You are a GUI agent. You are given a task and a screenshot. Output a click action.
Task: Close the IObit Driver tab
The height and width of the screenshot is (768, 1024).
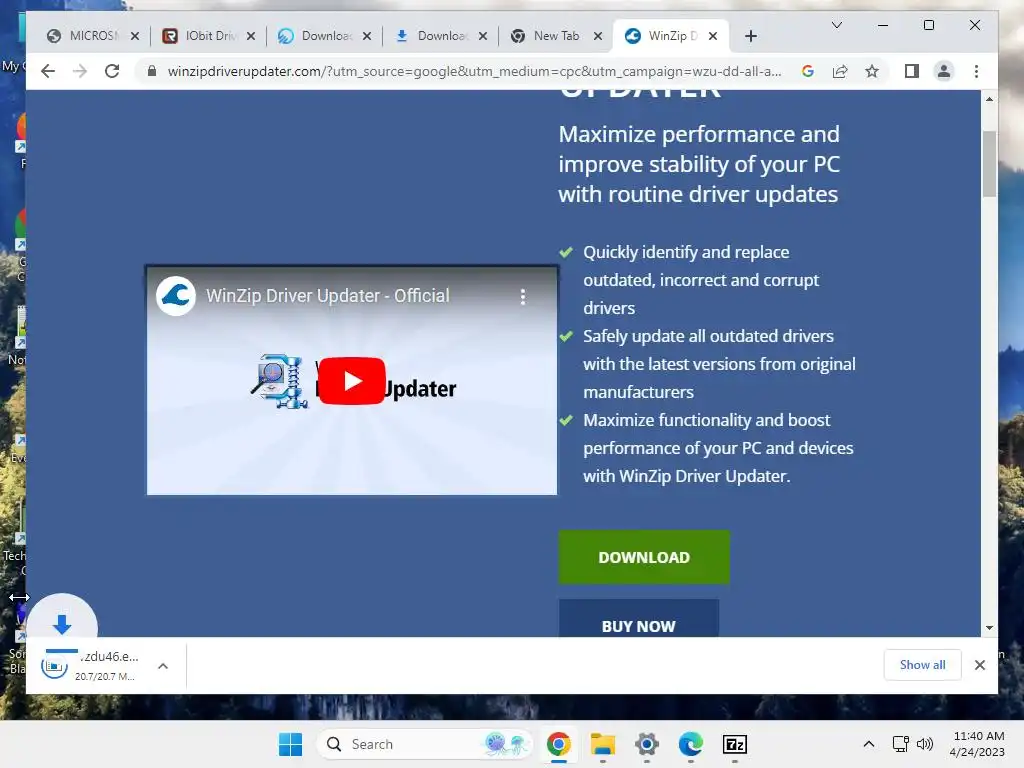coord(251,36)
